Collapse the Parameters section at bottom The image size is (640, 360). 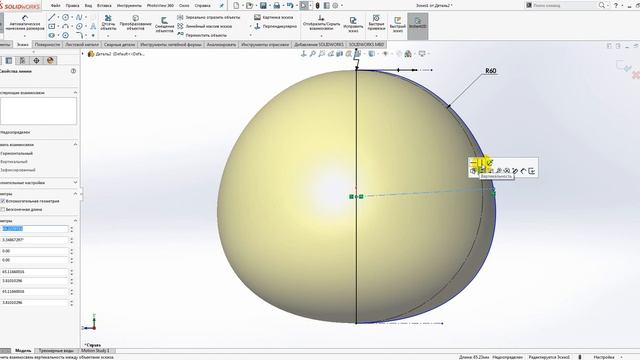pos(75,221)
